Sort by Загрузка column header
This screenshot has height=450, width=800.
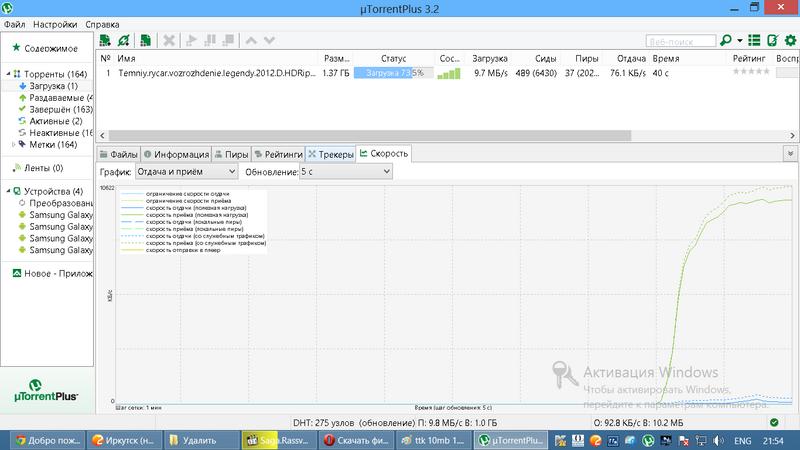pos(489,59)
